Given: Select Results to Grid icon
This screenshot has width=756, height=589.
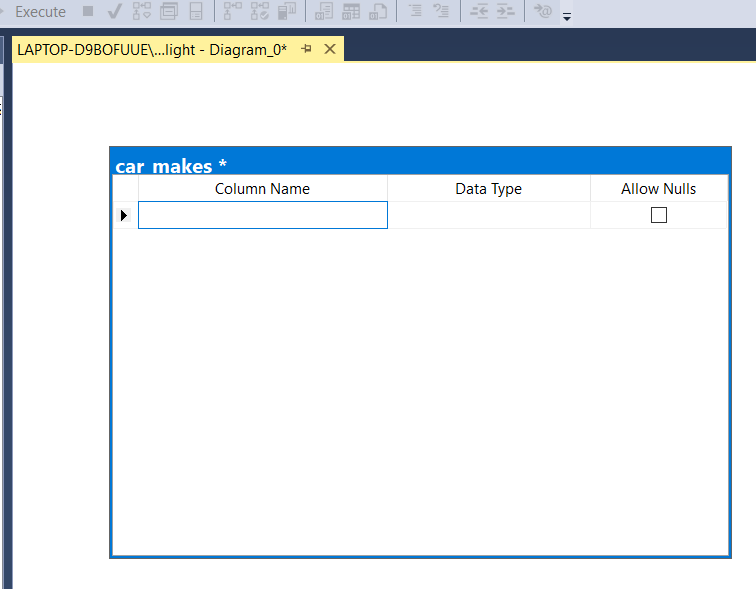Looking at the screenshot, I should [x=351, y=12].
